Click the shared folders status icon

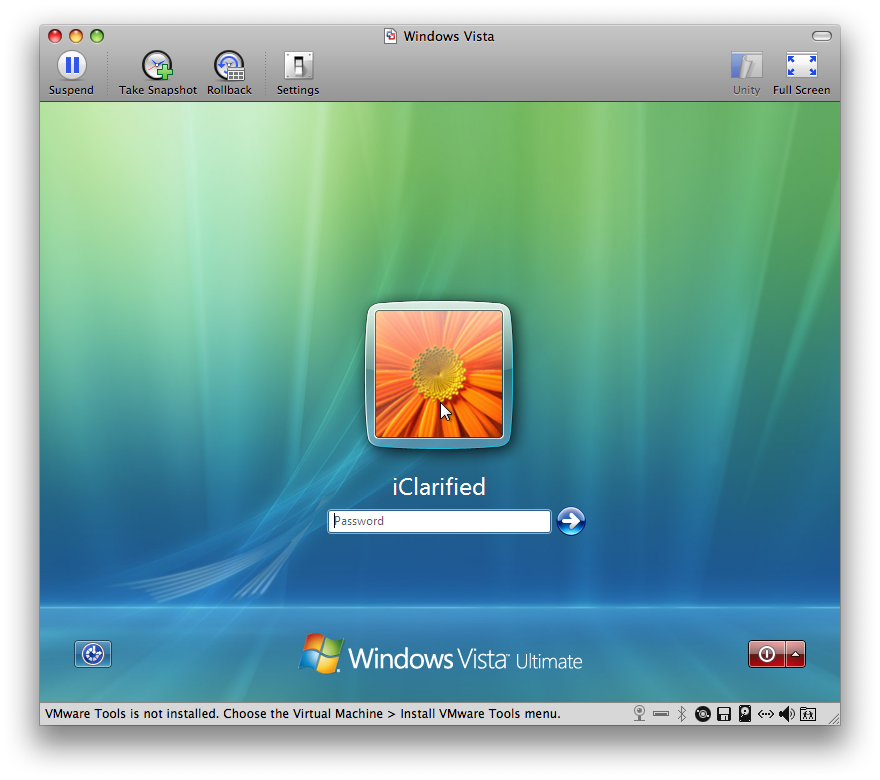click(808, 714)
